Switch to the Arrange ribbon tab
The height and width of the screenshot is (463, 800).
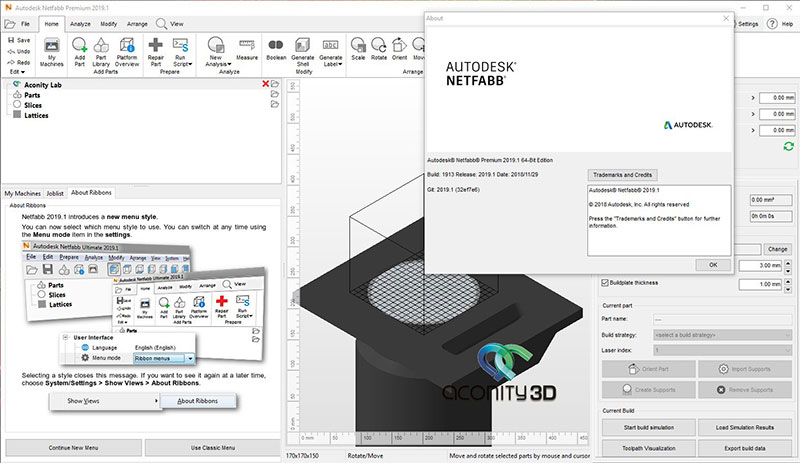point(137,24)
